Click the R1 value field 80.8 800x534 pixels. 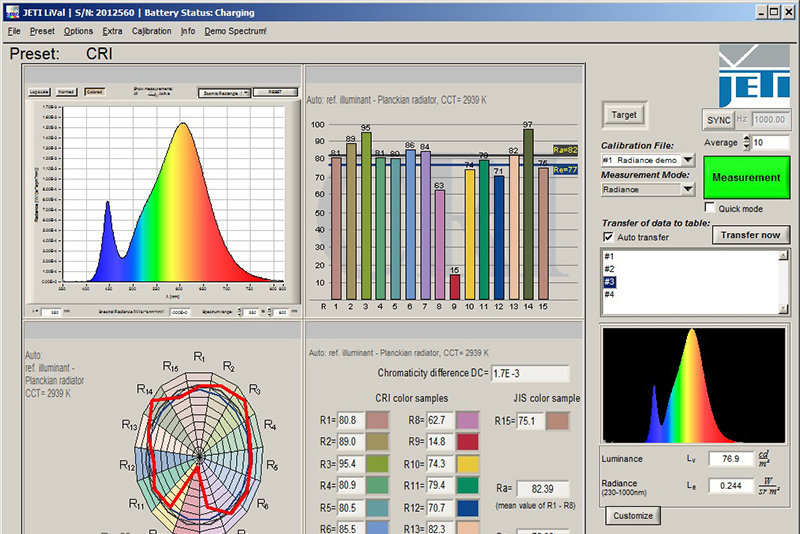351,420
